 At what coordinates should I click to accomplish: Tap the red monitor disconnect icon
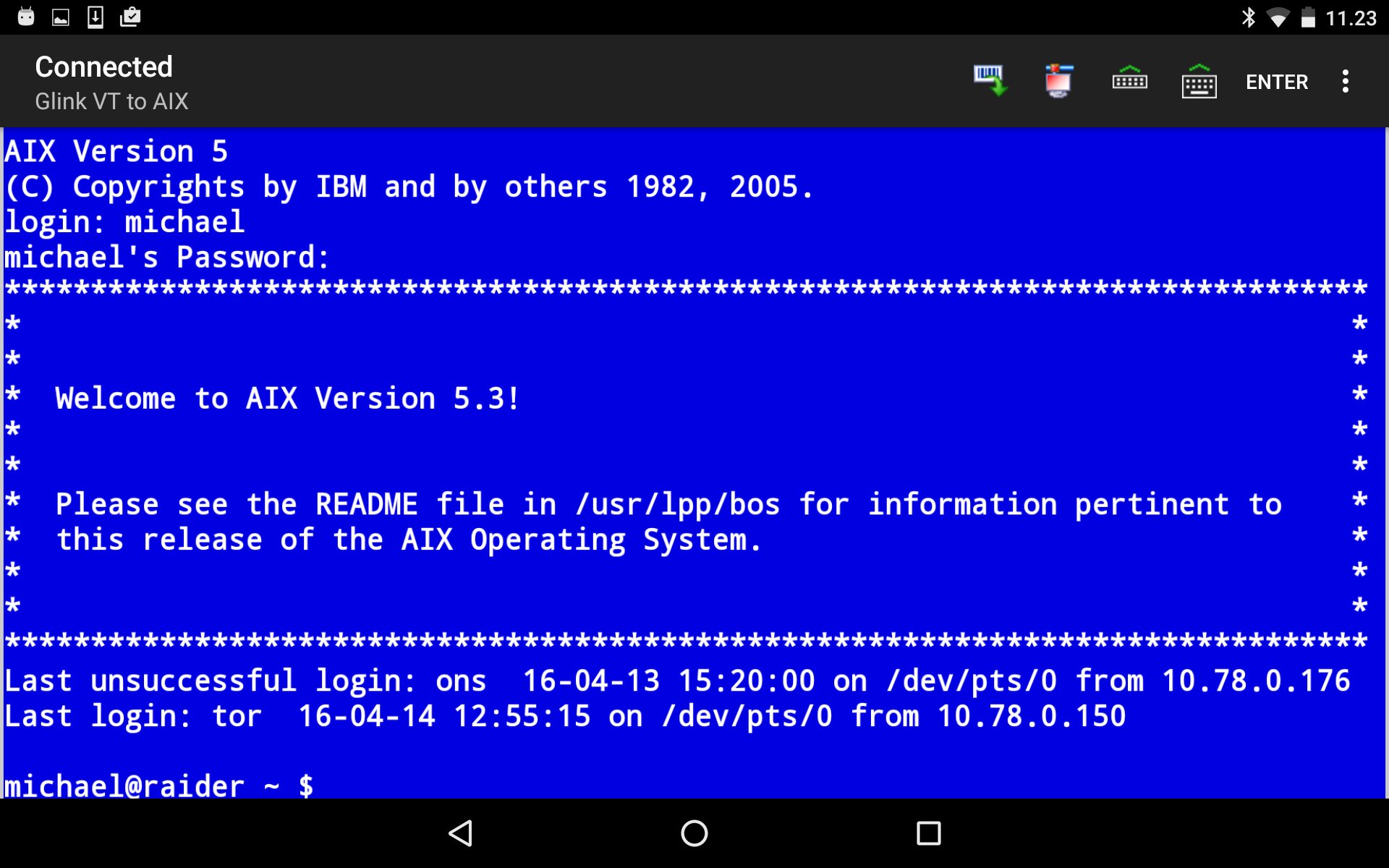[x=1058, y=81]
